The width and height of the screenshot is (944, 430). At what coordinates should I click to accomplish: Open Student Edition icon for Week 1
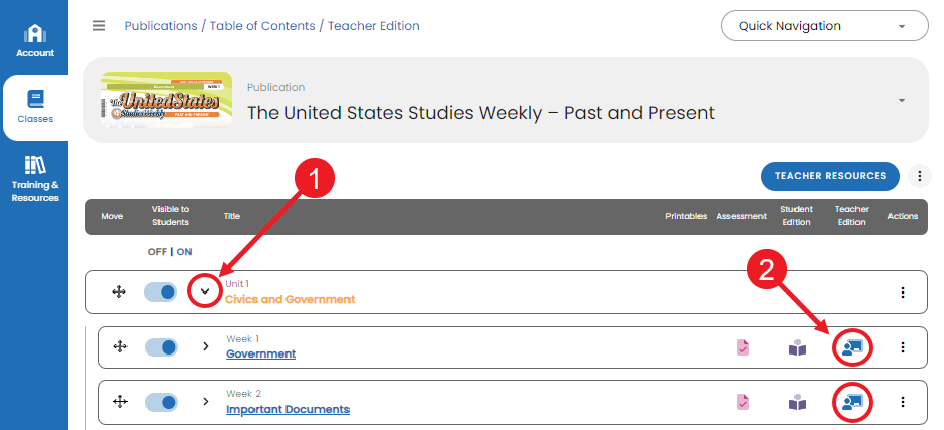(797, 347)
